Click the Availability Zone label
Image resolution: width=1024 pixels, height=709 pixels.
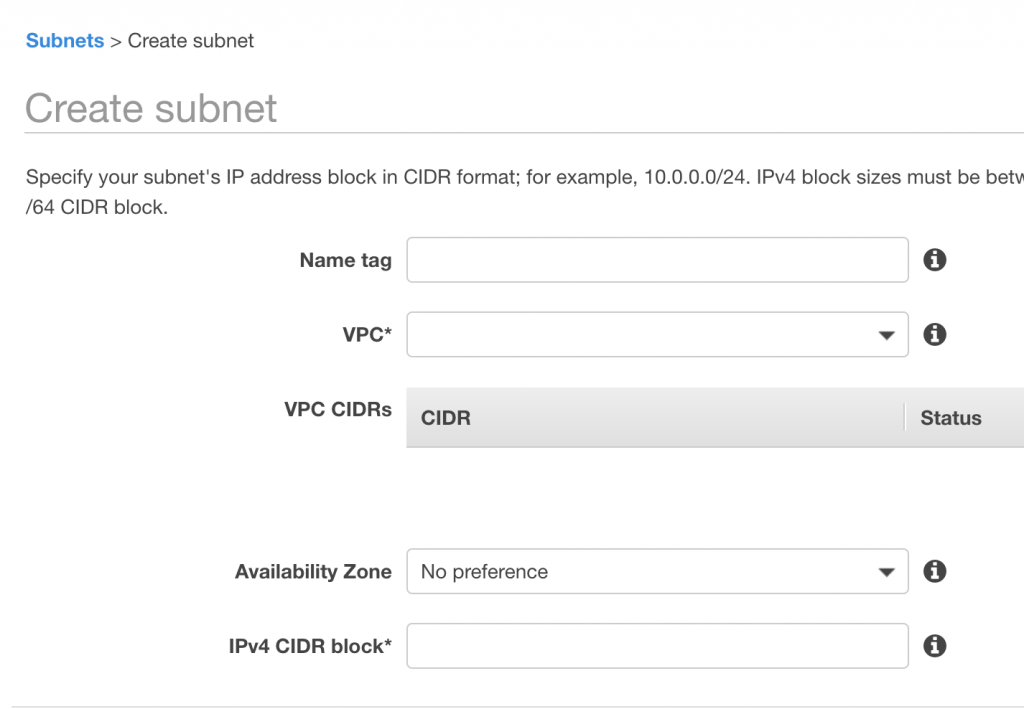(313, 571)
